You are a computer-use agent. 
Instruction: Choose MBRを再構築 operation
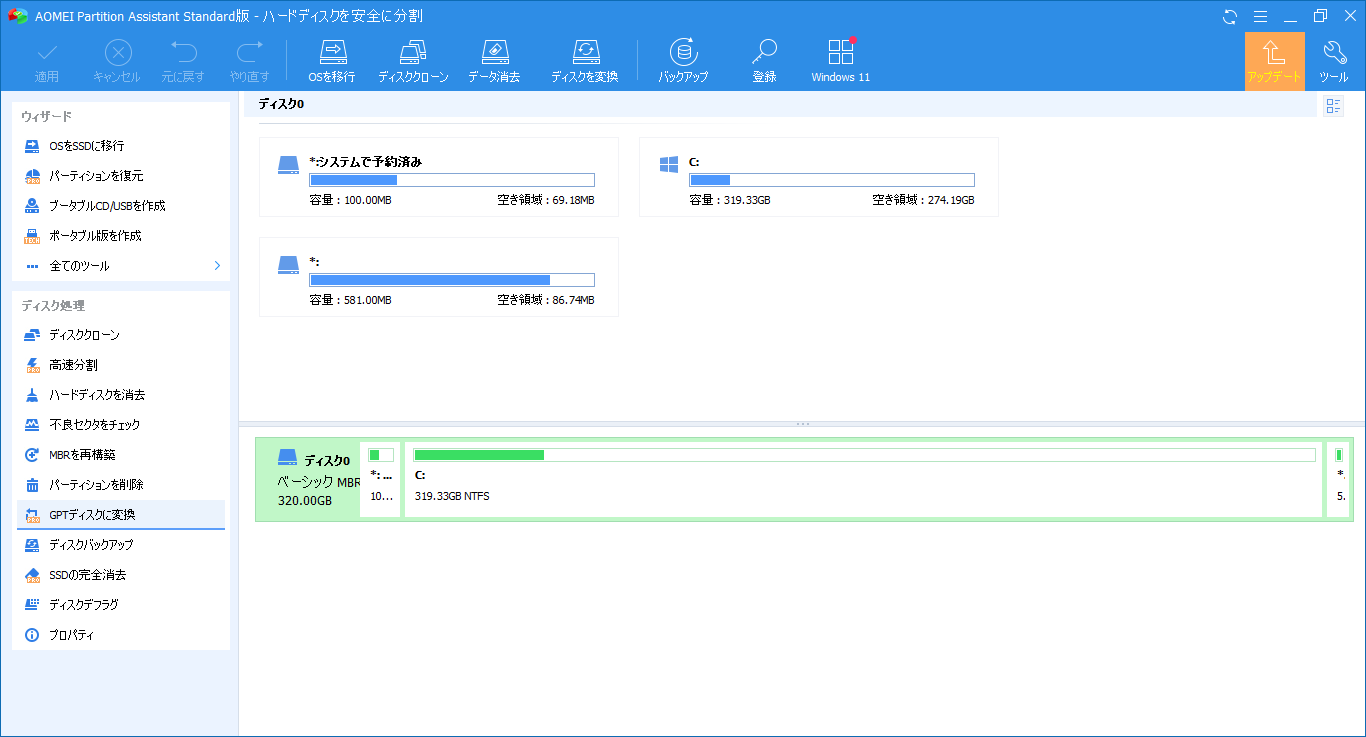[121, 455]
